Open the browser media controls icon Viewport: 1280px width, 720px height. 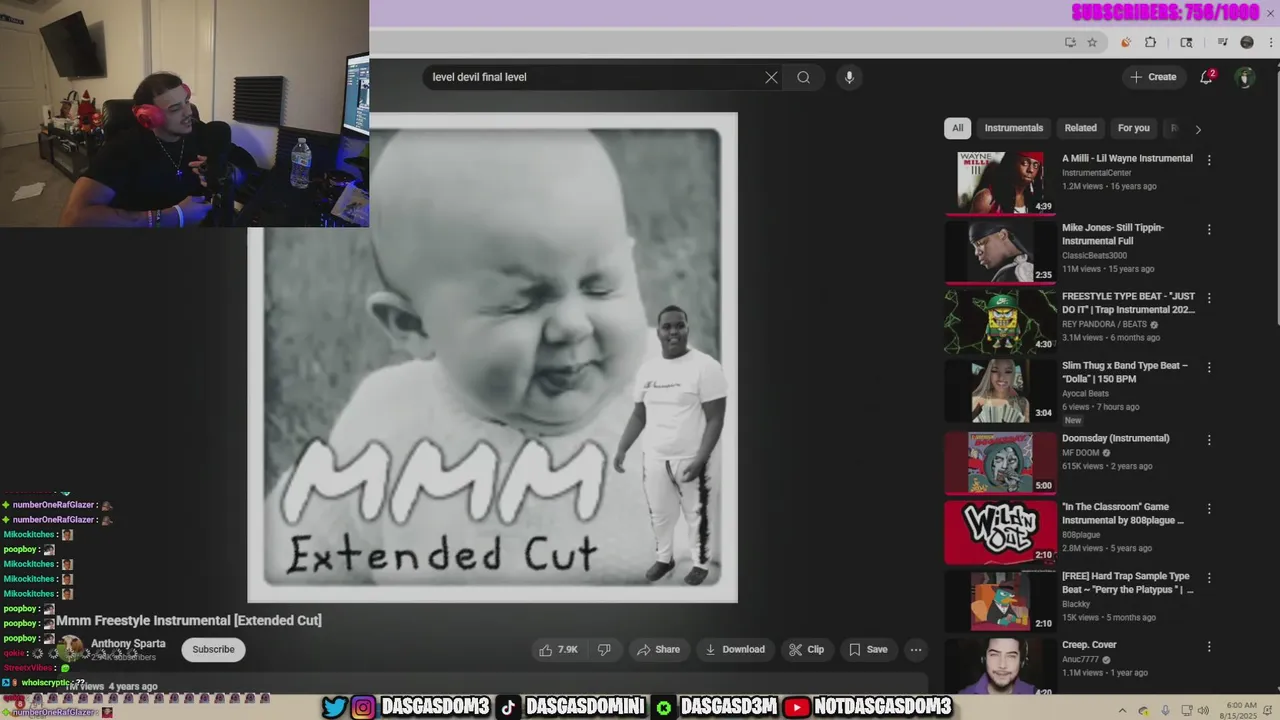pos(1223,42)
